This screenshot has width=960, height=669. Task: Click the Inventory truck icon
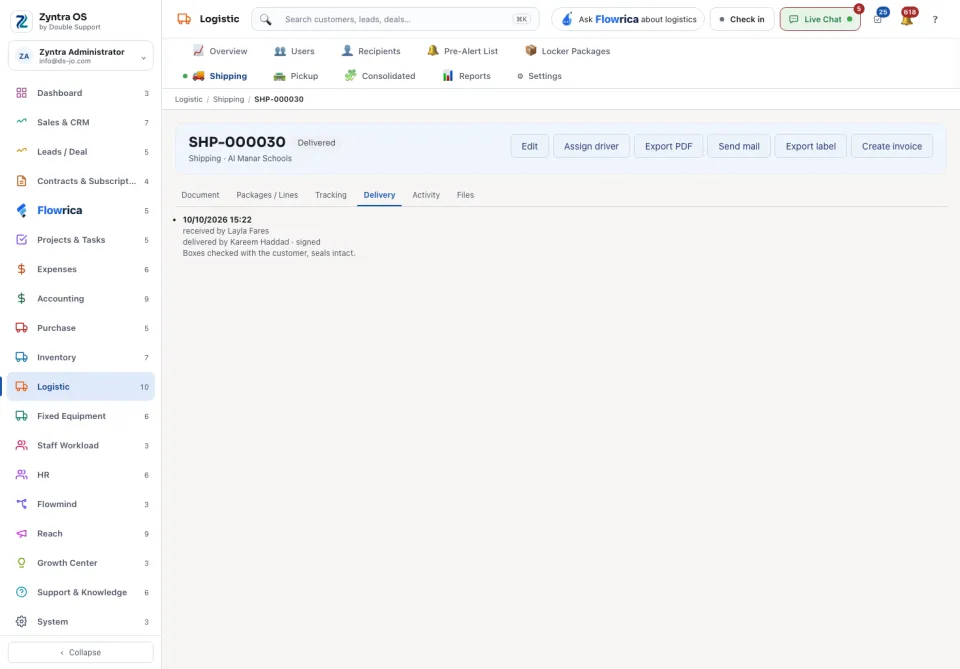[21, 357]
